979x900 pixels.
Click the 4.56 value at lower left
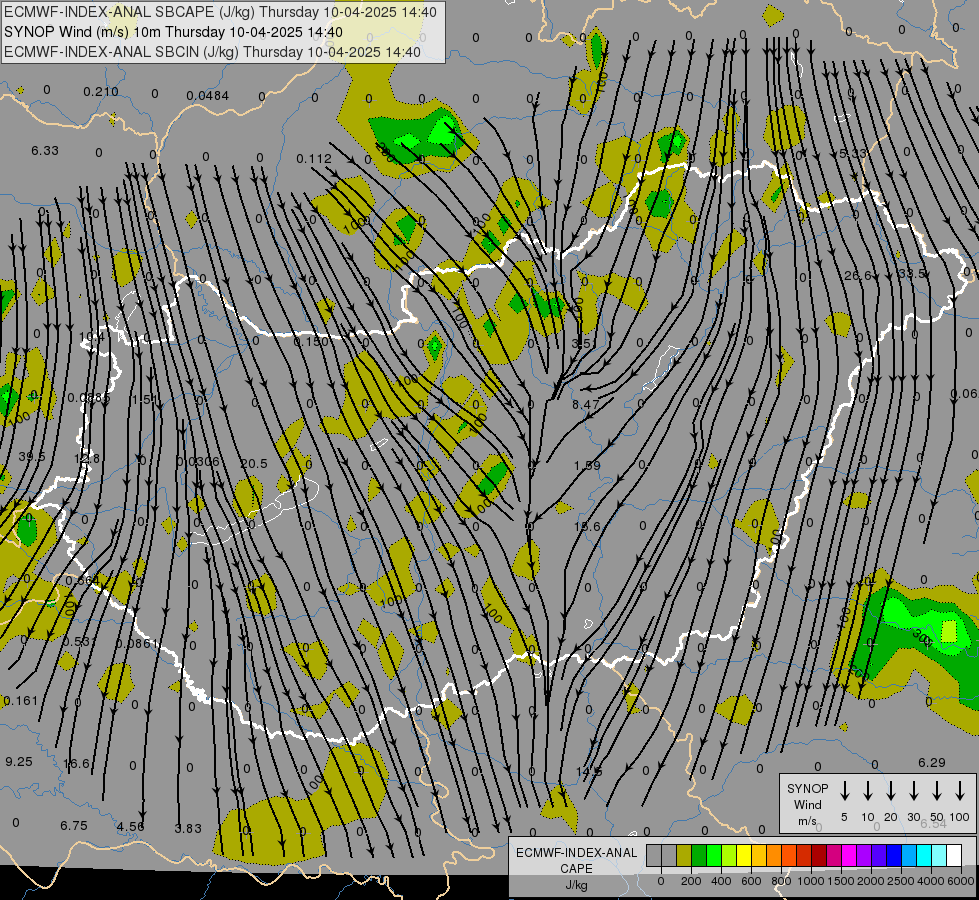(130, 826)
